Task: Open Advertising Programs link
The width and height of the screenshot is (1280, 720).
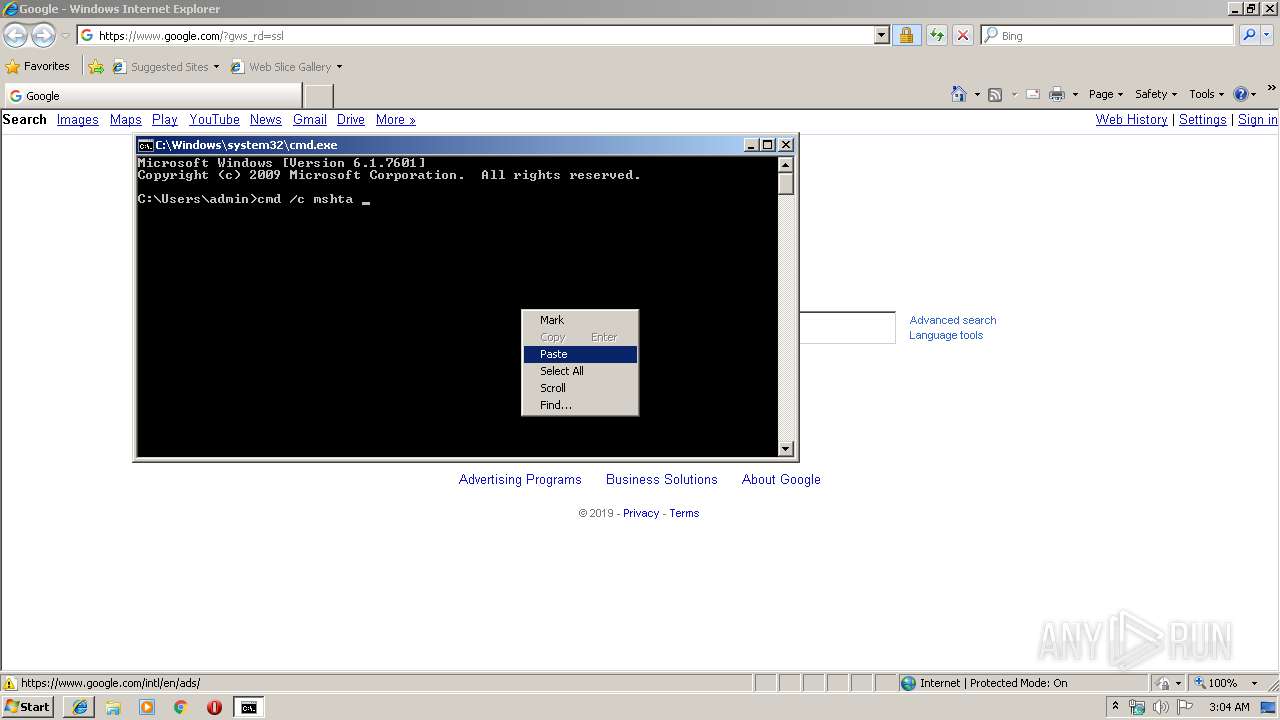Action: 520,479
